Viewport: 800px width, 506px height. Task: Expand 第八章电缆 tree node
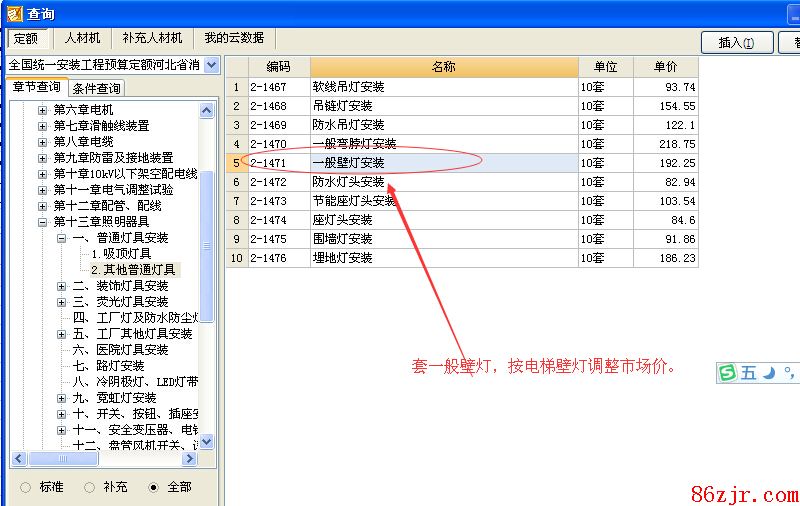coord(43,142)
